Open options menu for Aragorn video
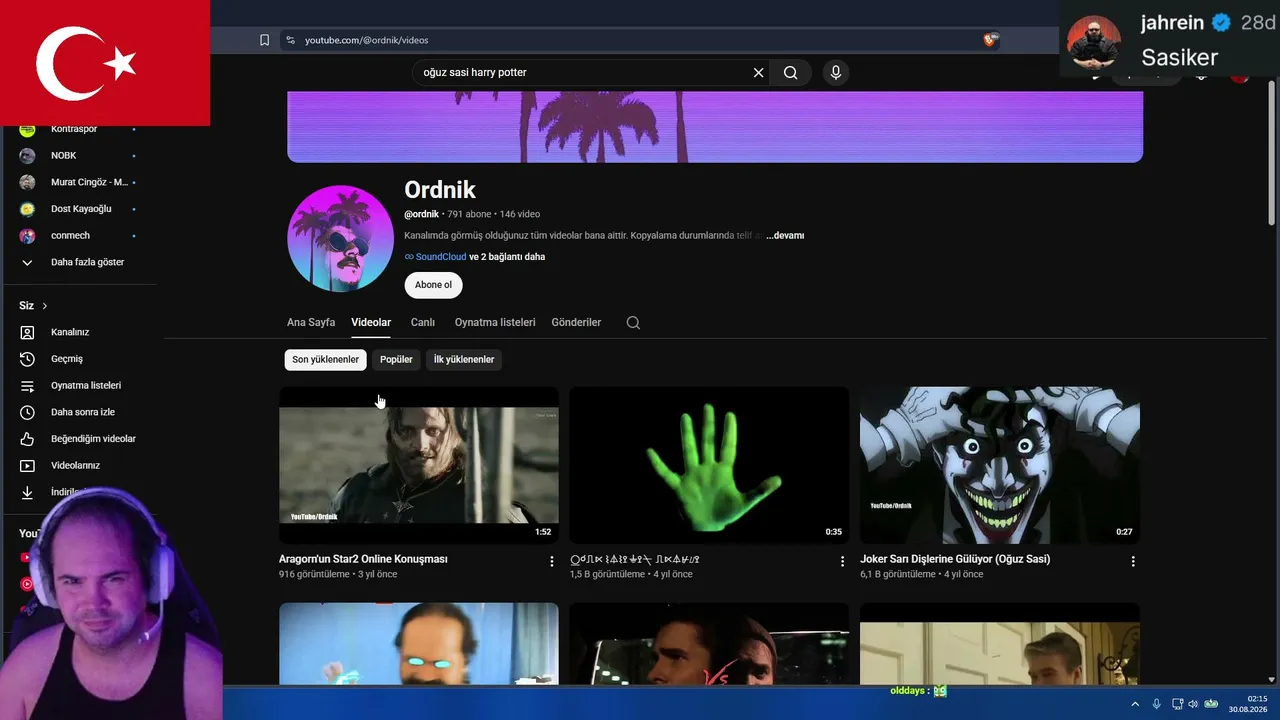The width and height of the screenshot is (1280, 720). click(551, 562)
